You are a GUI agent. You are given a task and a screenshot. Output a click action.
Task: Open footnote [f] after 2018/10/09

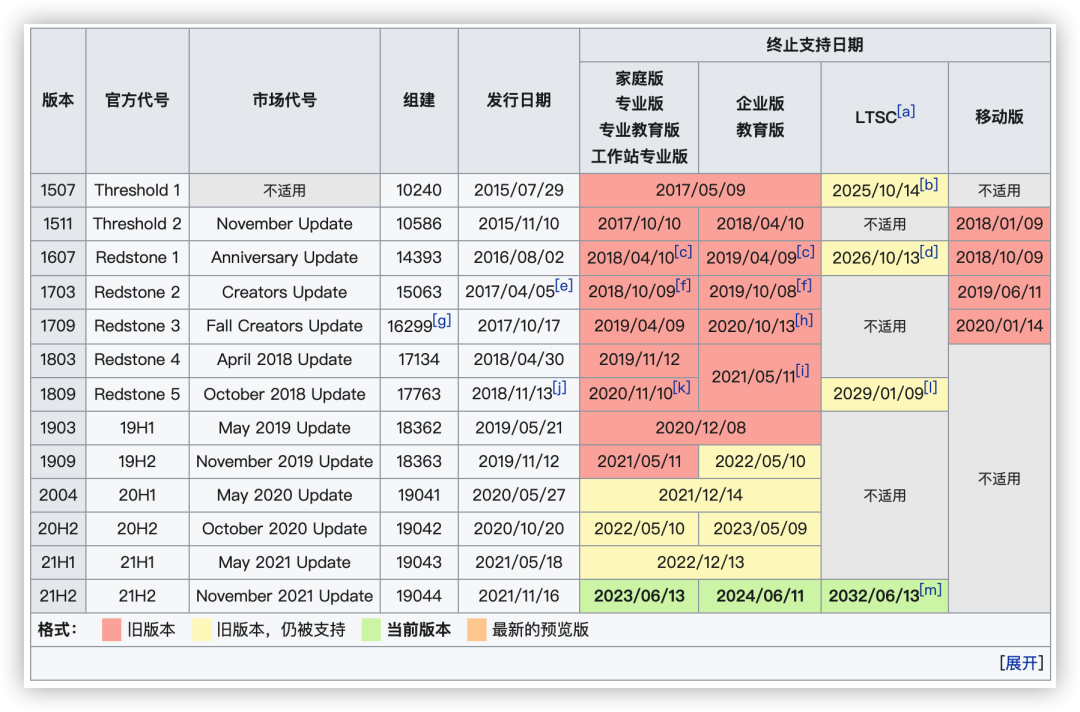(x=683, y=285)
